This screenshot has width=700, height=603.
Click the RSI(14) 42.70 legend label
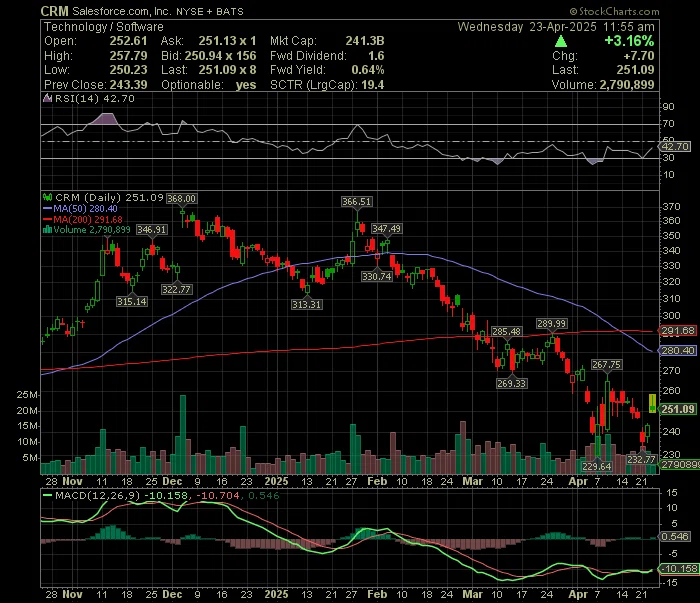point(95,98)
